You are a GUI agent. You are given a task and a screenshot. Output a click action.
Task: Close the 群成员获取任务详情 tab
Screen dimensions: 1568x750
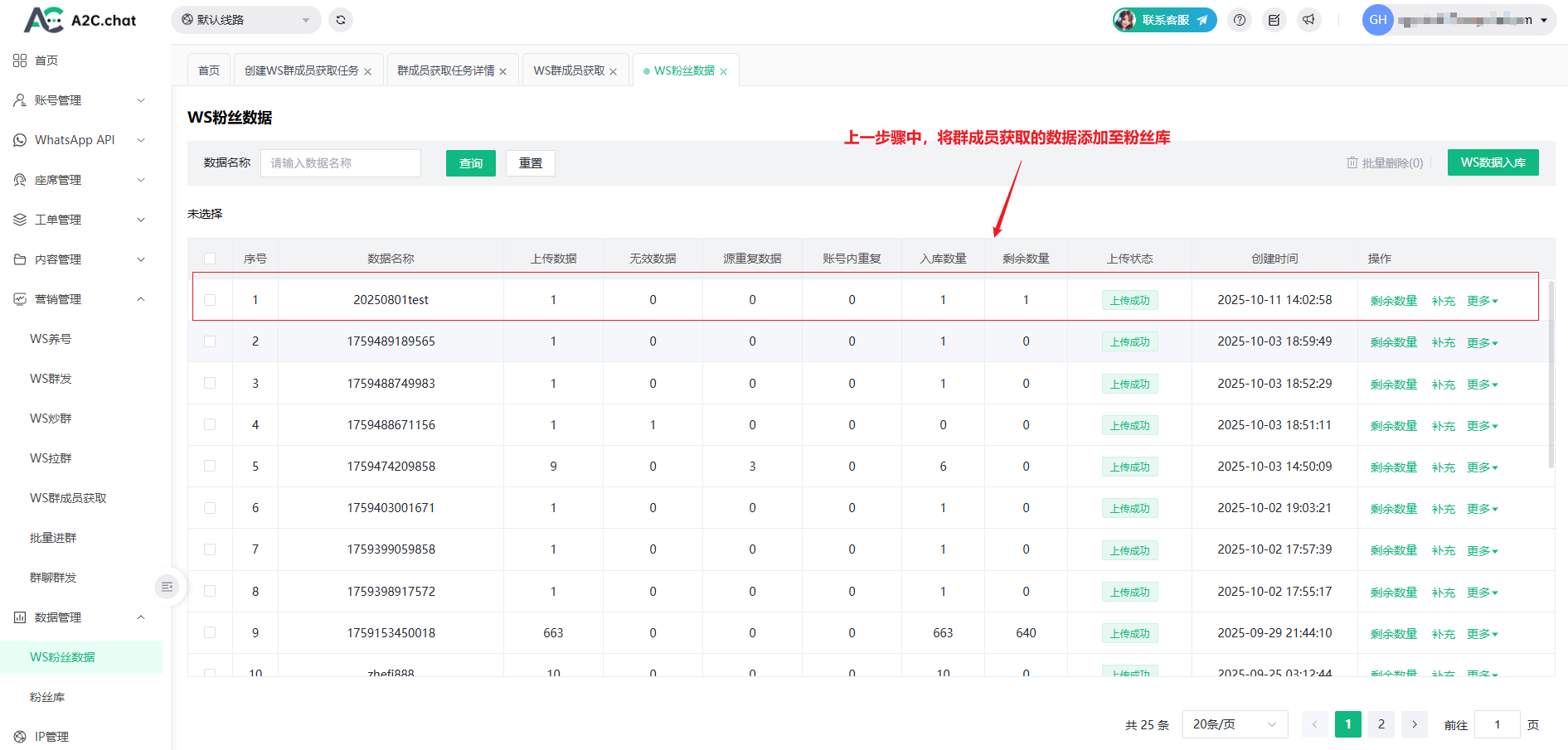503,72
